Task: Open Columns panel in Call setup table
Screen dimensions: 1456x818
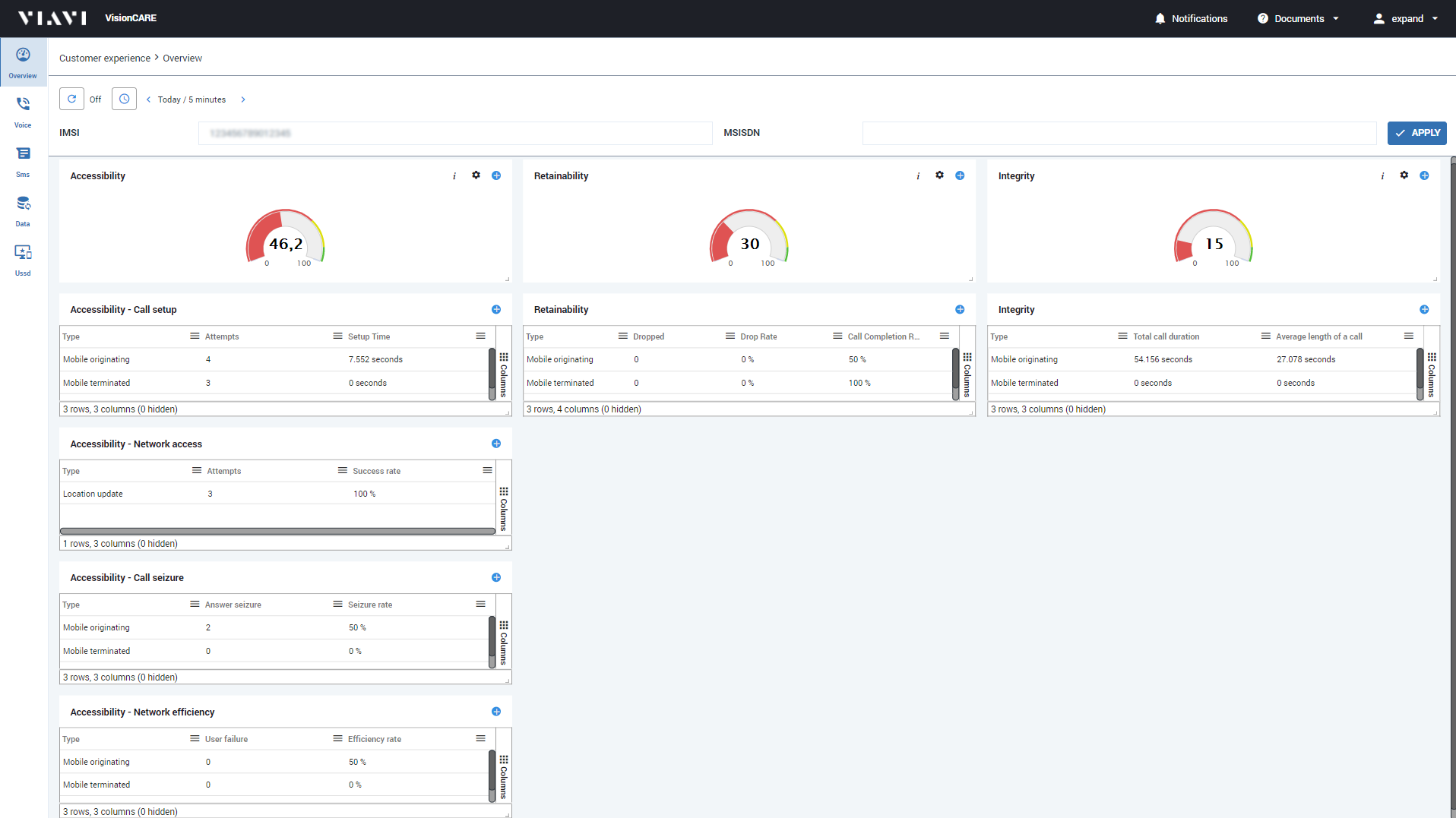Action: point(503,374)
